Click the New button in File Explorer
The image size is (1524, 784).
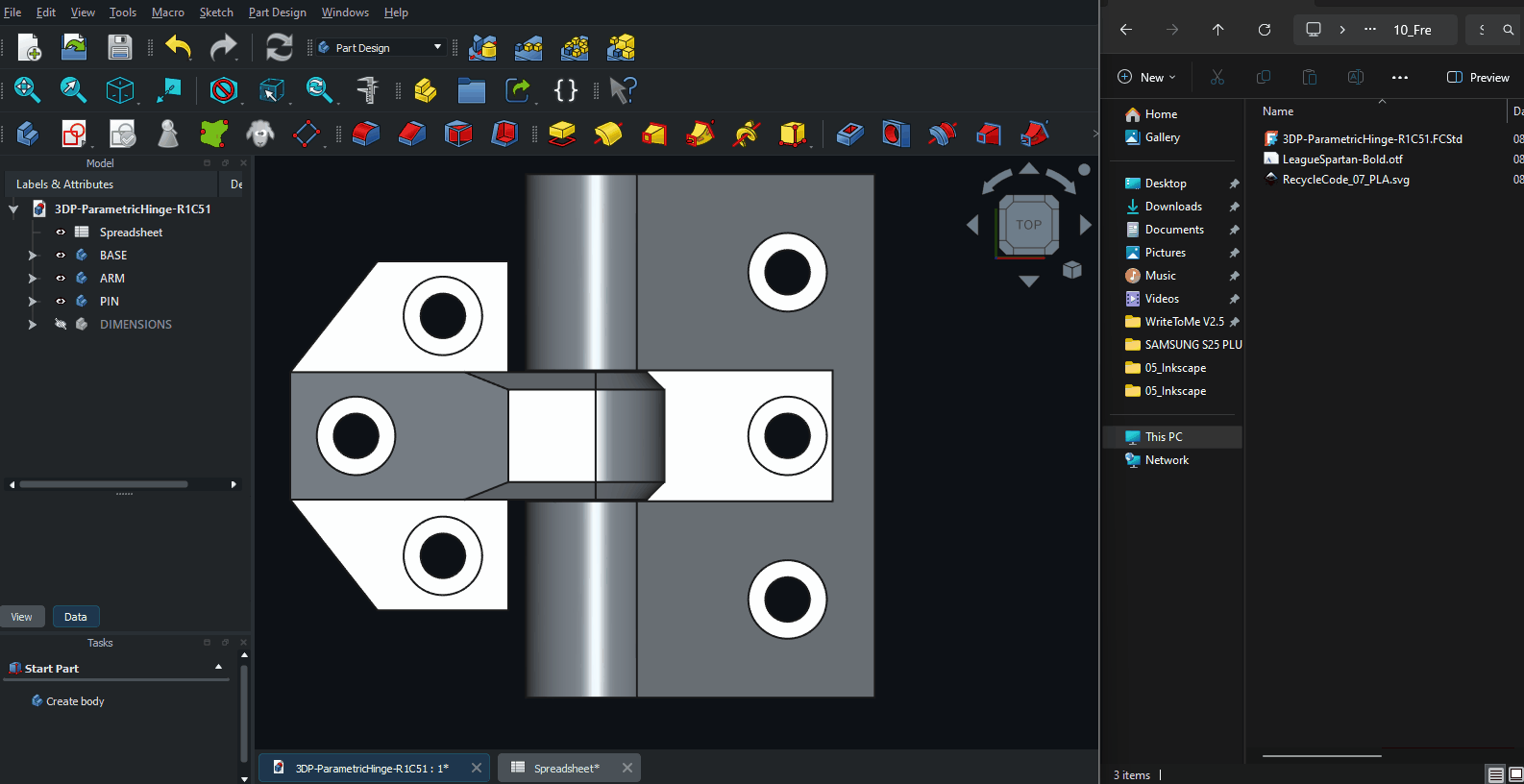(1146, 78)
